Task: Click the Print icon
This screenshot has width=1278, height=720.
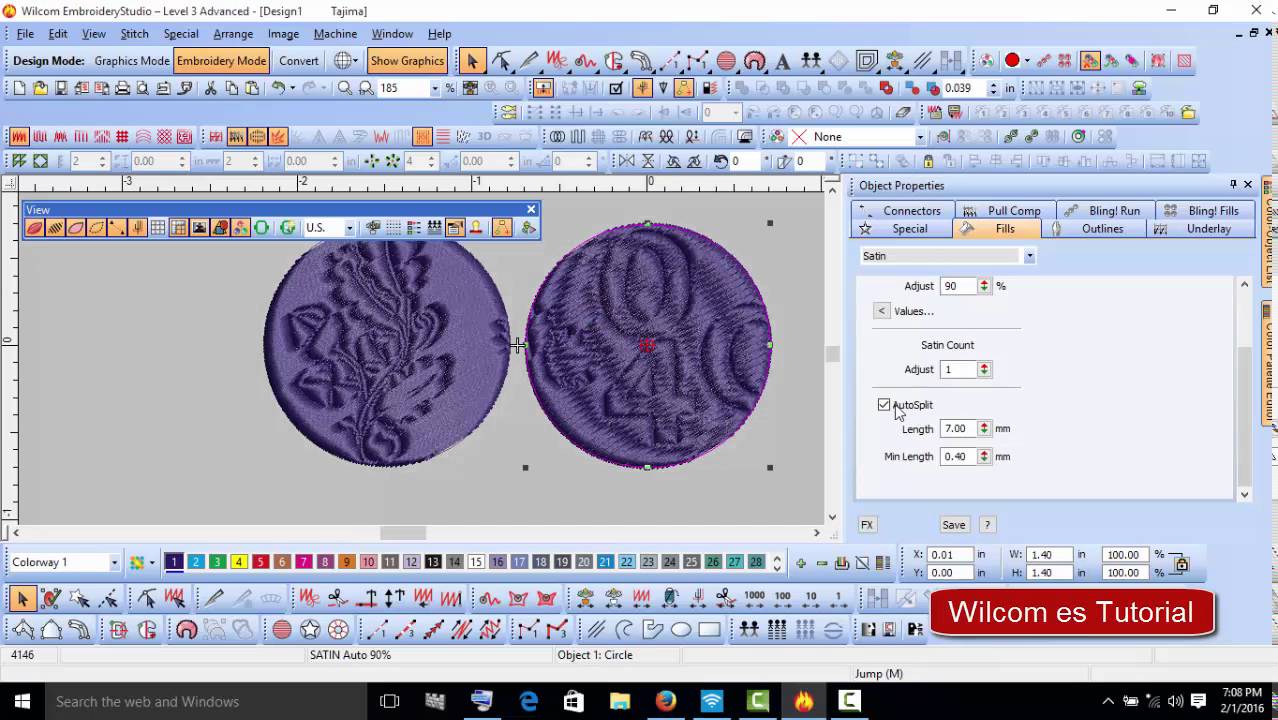Action: tap(122, 88)
